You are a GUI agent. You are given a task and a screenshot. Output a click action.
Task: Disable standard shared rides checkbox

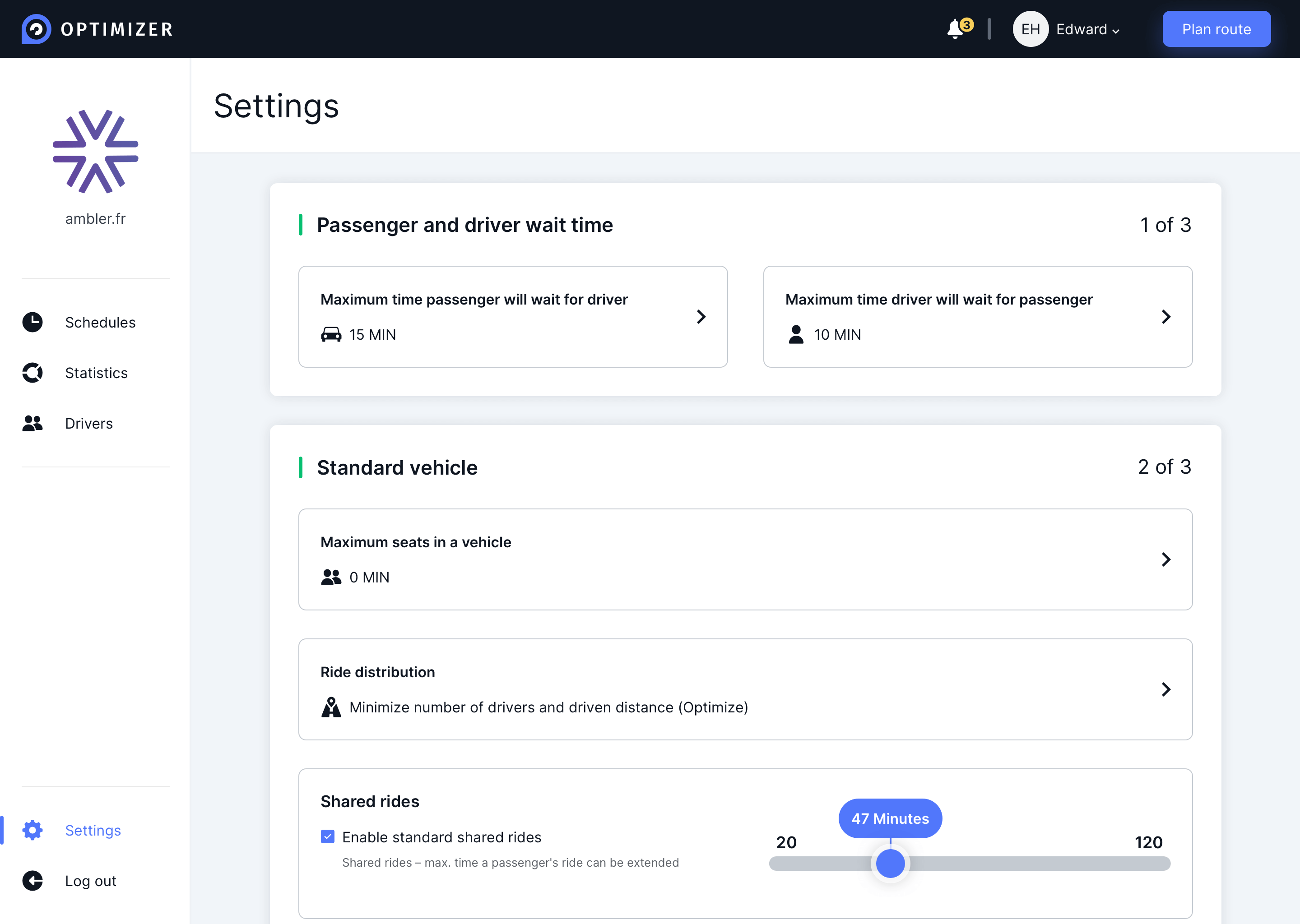(328, 836)
